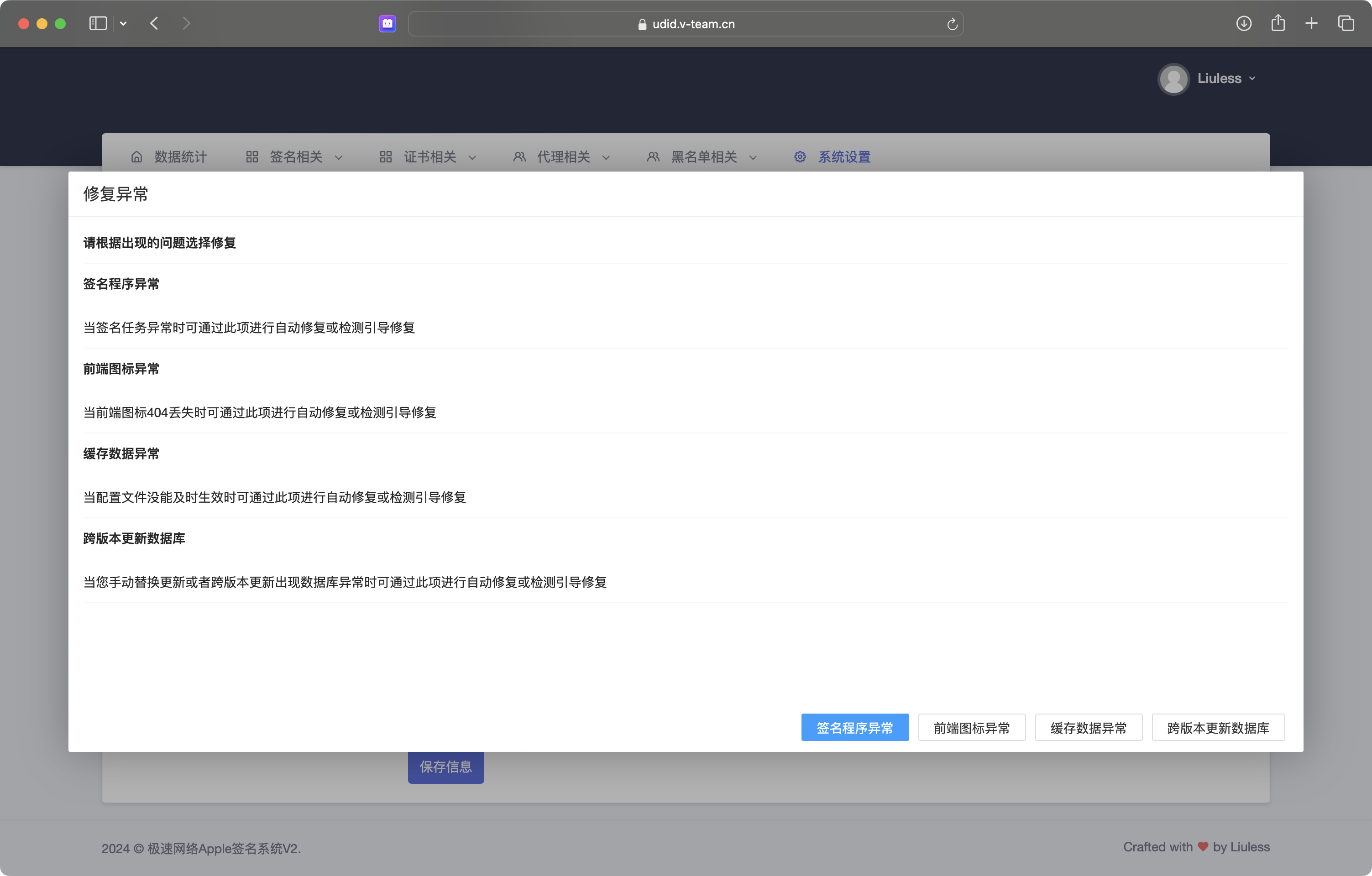
Task: Click the bold heading 前端图标异常
Action: [x=121, y=369]
